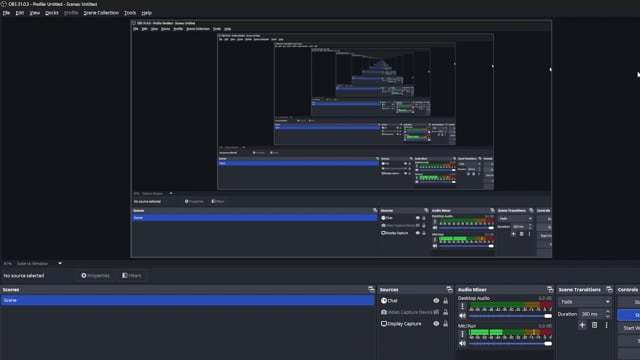Float the Scene Transitions dock icon
The width and height of the screenshot is (640, 360).
(609, 289)
